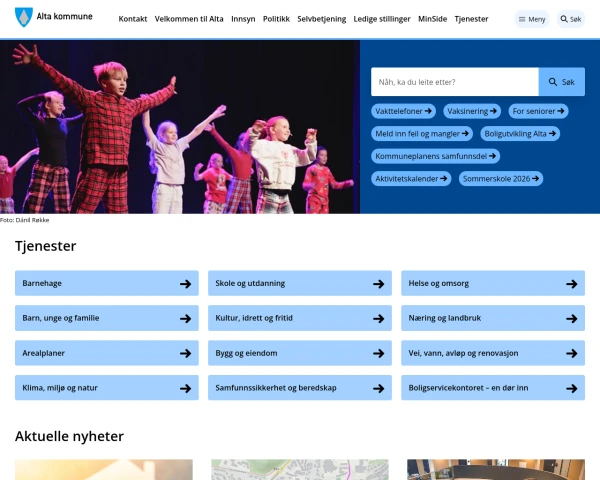Click the map news thumbnail under Aktuelle nyheter

(x=300, y=470)
